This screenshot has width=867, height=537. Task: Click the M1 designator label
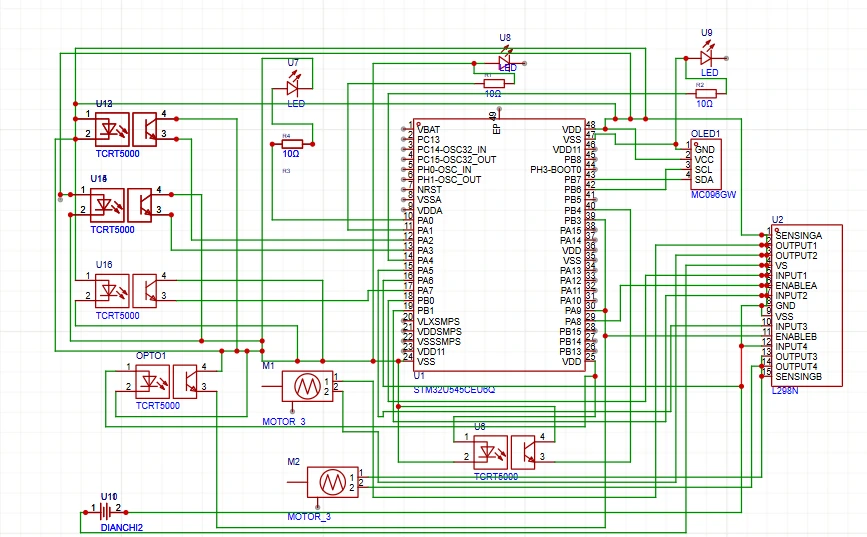[268, 366]
